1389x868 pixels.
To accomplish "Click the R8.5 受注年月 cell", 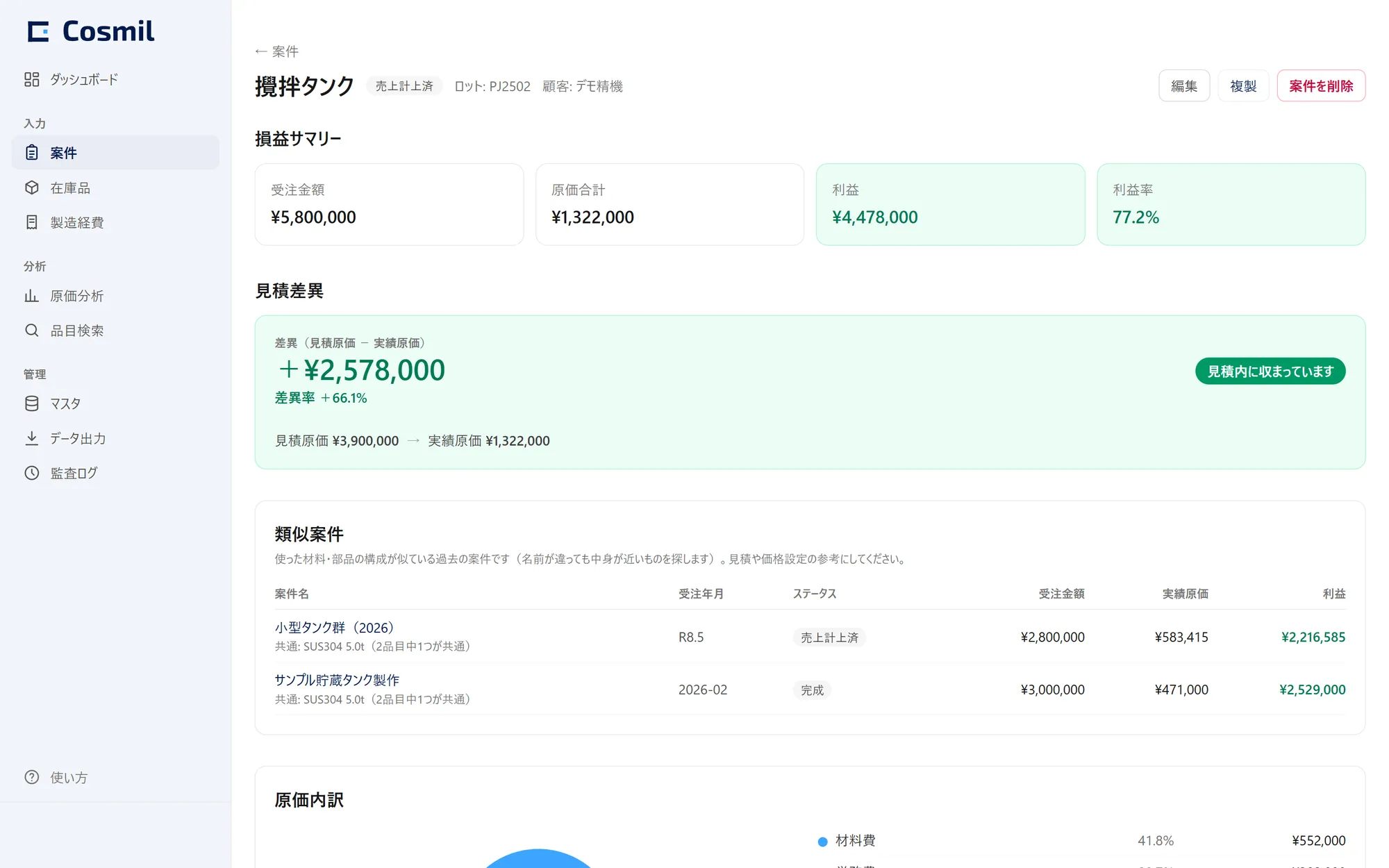I will pos(691,637).
